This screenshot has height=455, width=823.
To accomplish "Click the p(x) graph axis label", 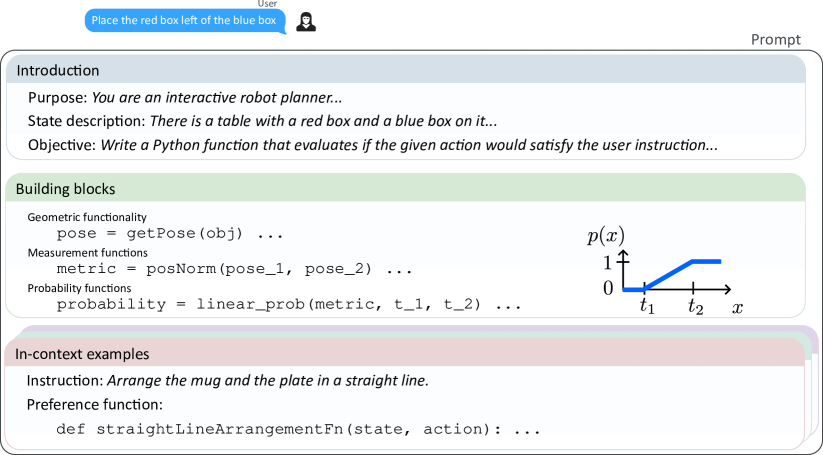I will [x=604, y=237].
